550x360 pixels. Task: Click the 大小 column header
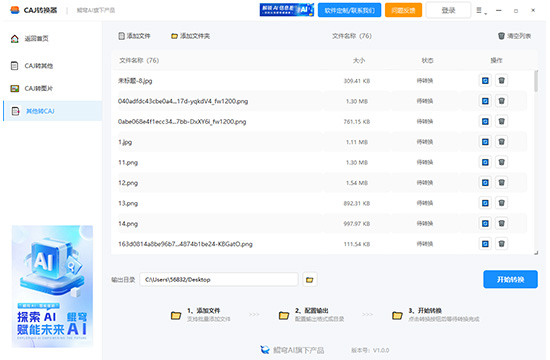point(359,61)
